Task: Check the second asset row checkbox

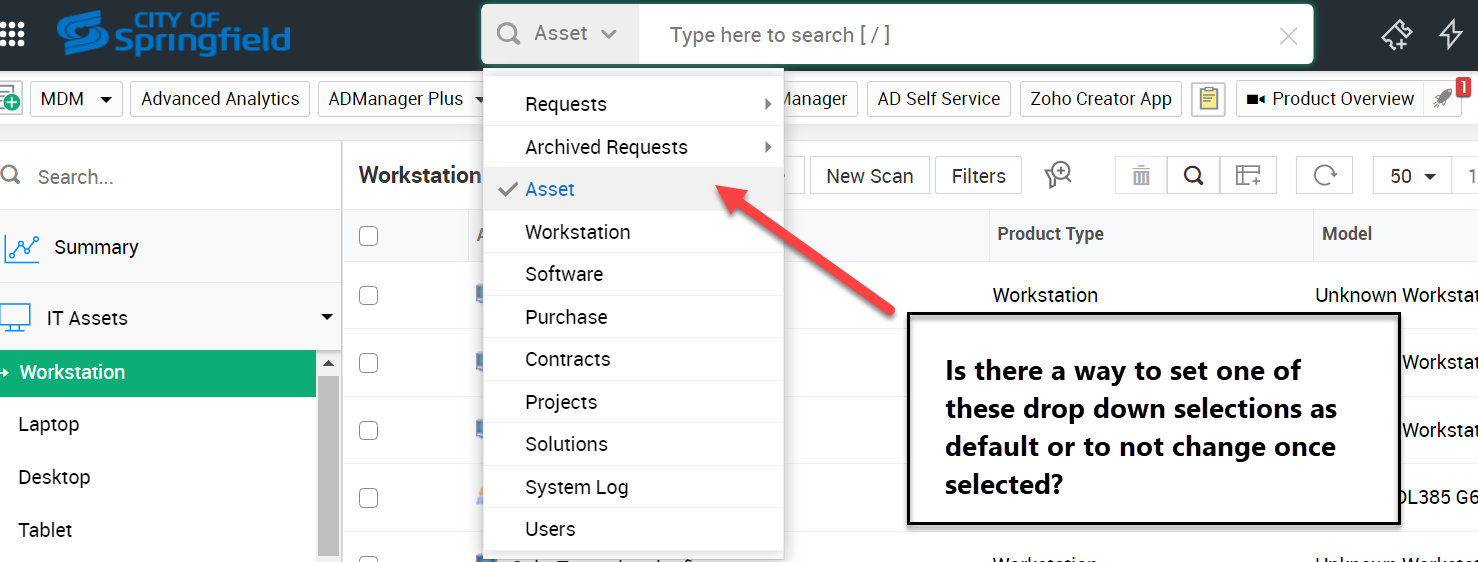Action: pyautogui.click(x=368, y=363)
